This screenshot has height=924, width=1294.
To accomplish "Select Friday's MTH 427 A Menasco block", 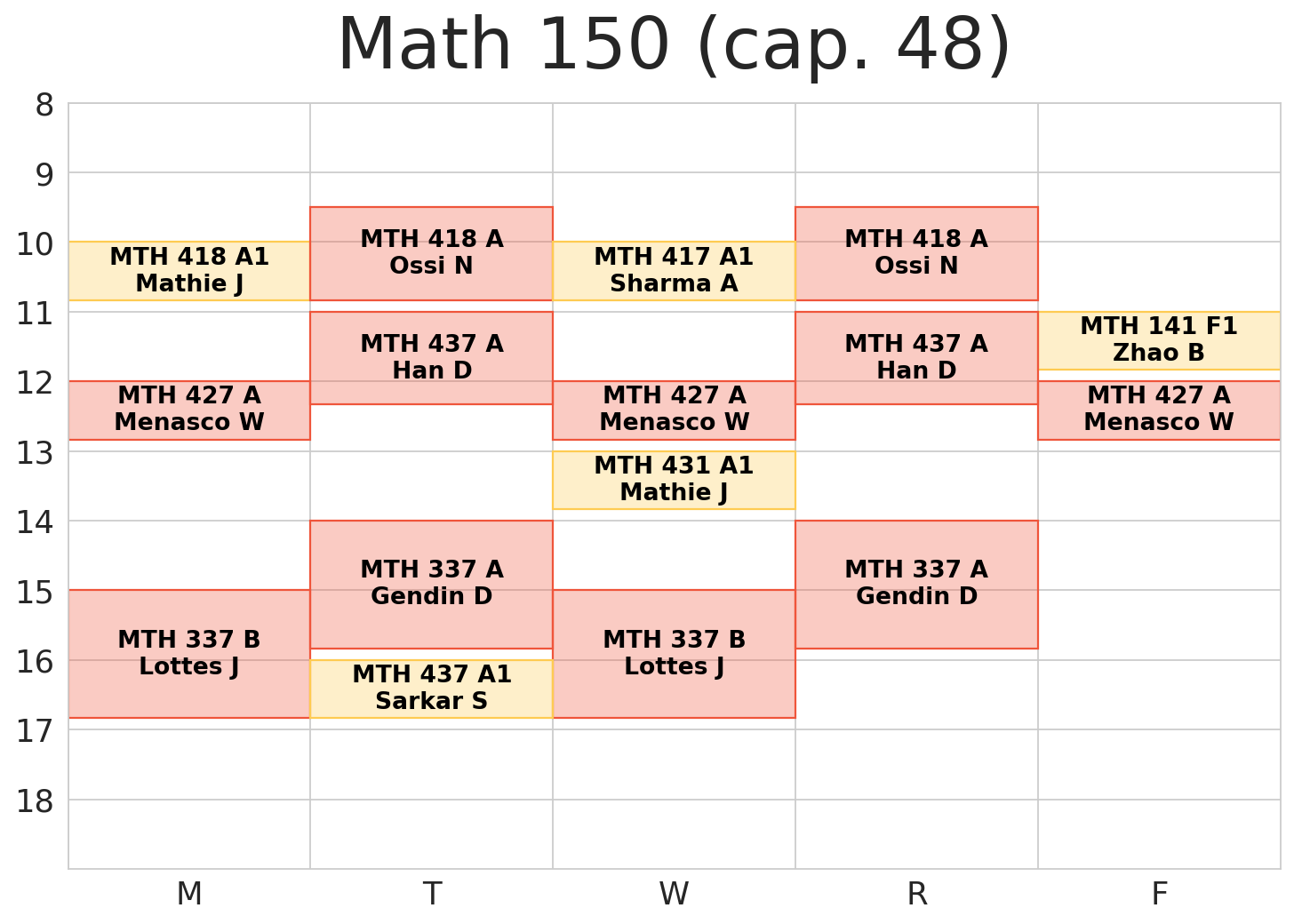I will click(x=1159, y=410).
